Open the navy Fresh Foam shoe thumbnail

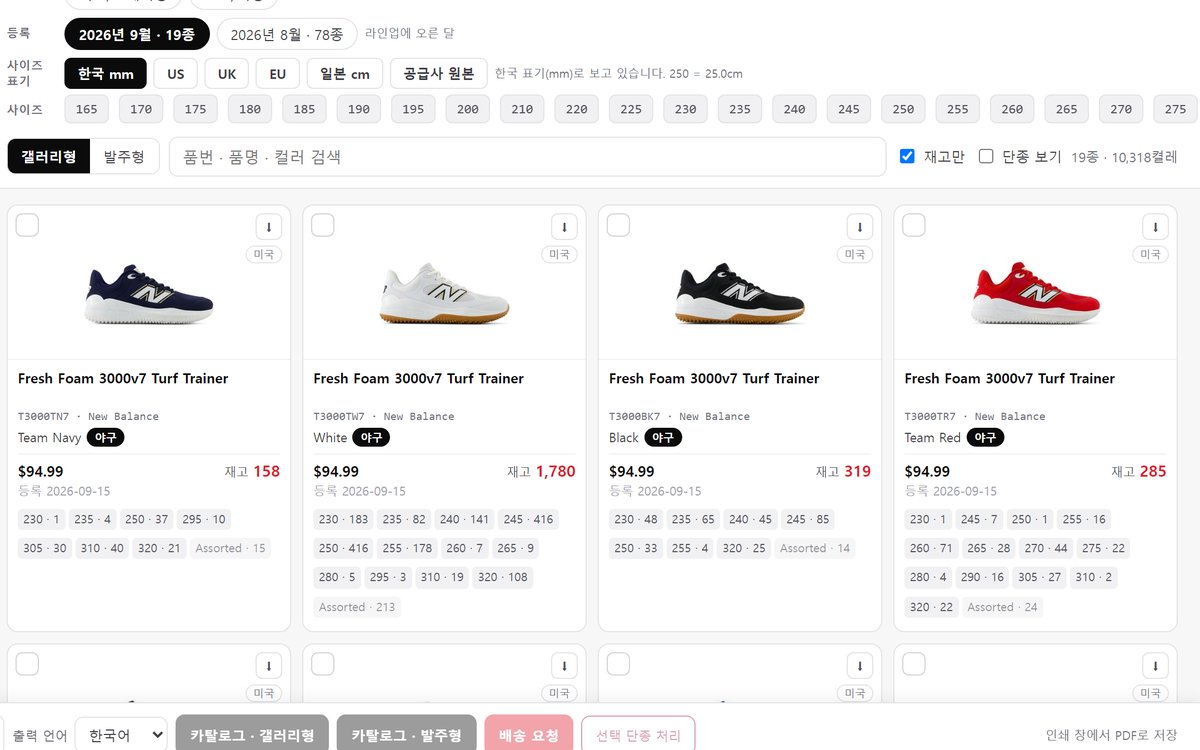pos(148,294)
